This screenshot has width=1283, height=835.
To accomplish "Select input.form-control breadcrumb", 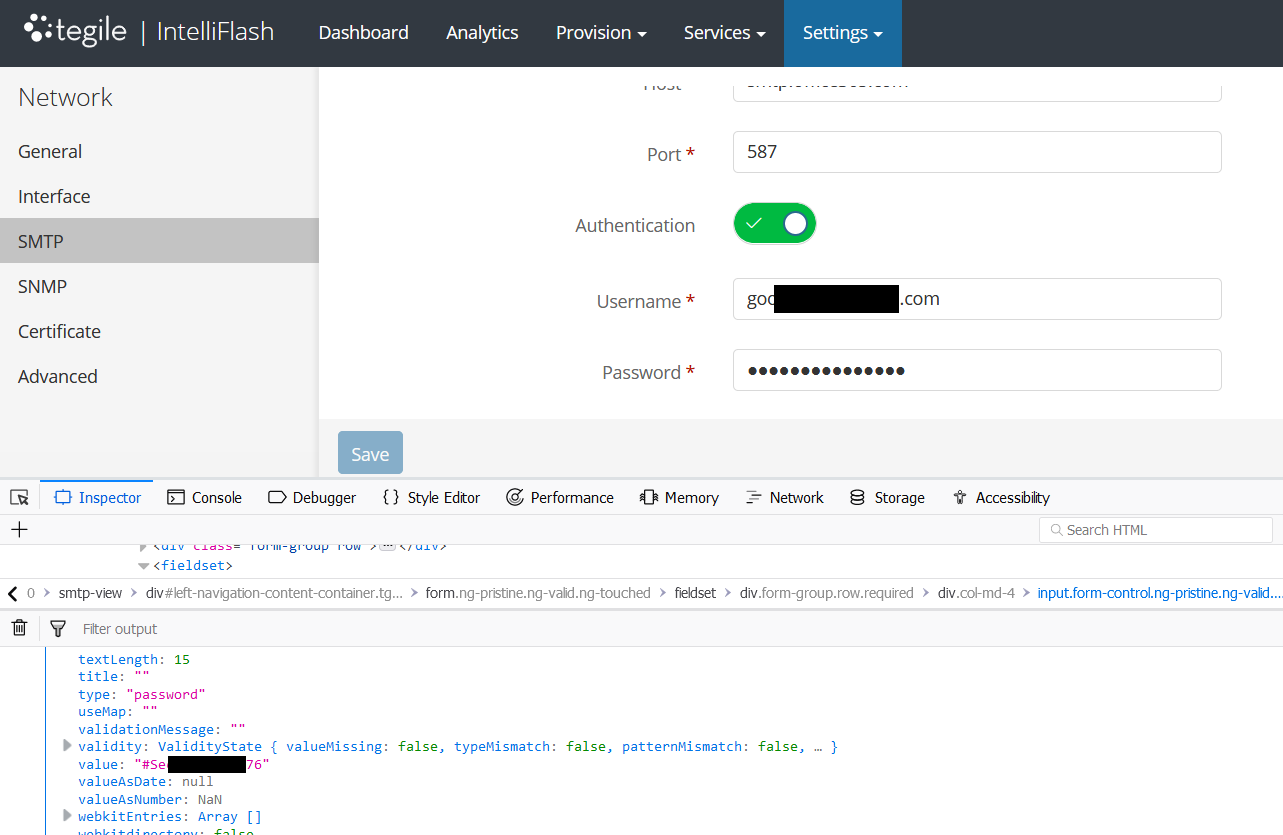I will (1159, 593).
